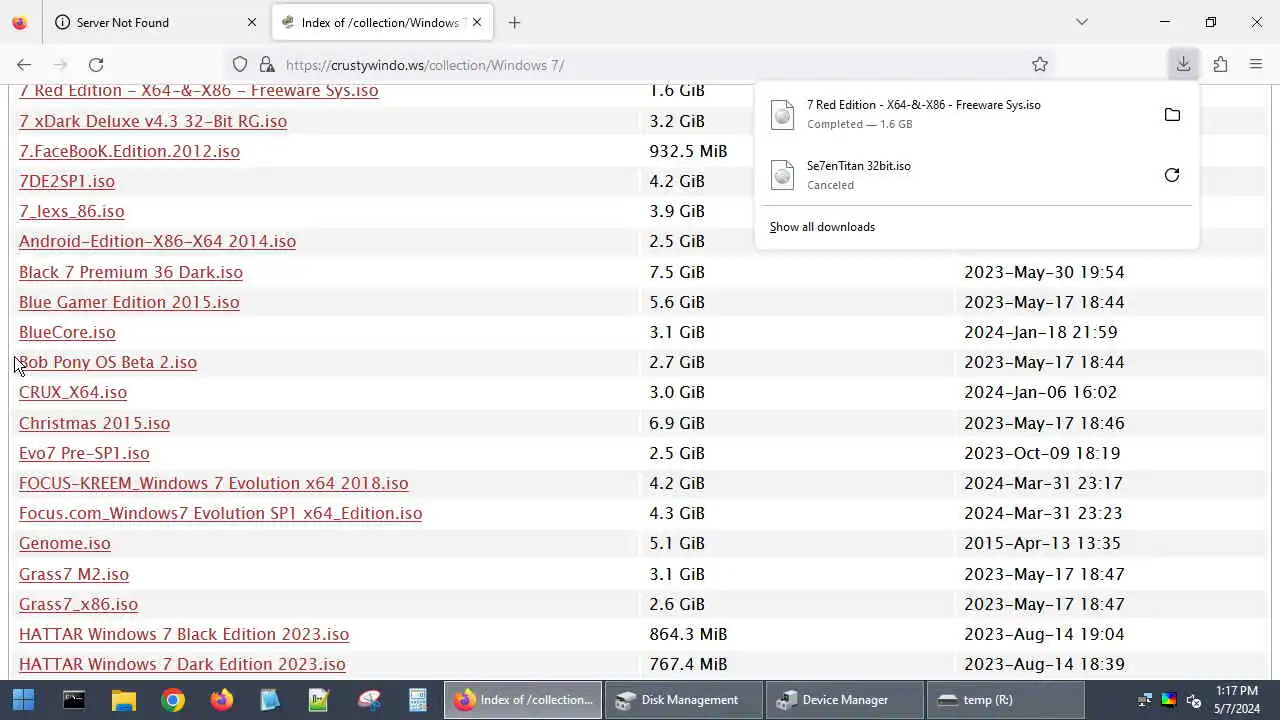Click the 864.3 MiB size value
The width and height of the screenshot is (1280, 720).
point(688,634)
